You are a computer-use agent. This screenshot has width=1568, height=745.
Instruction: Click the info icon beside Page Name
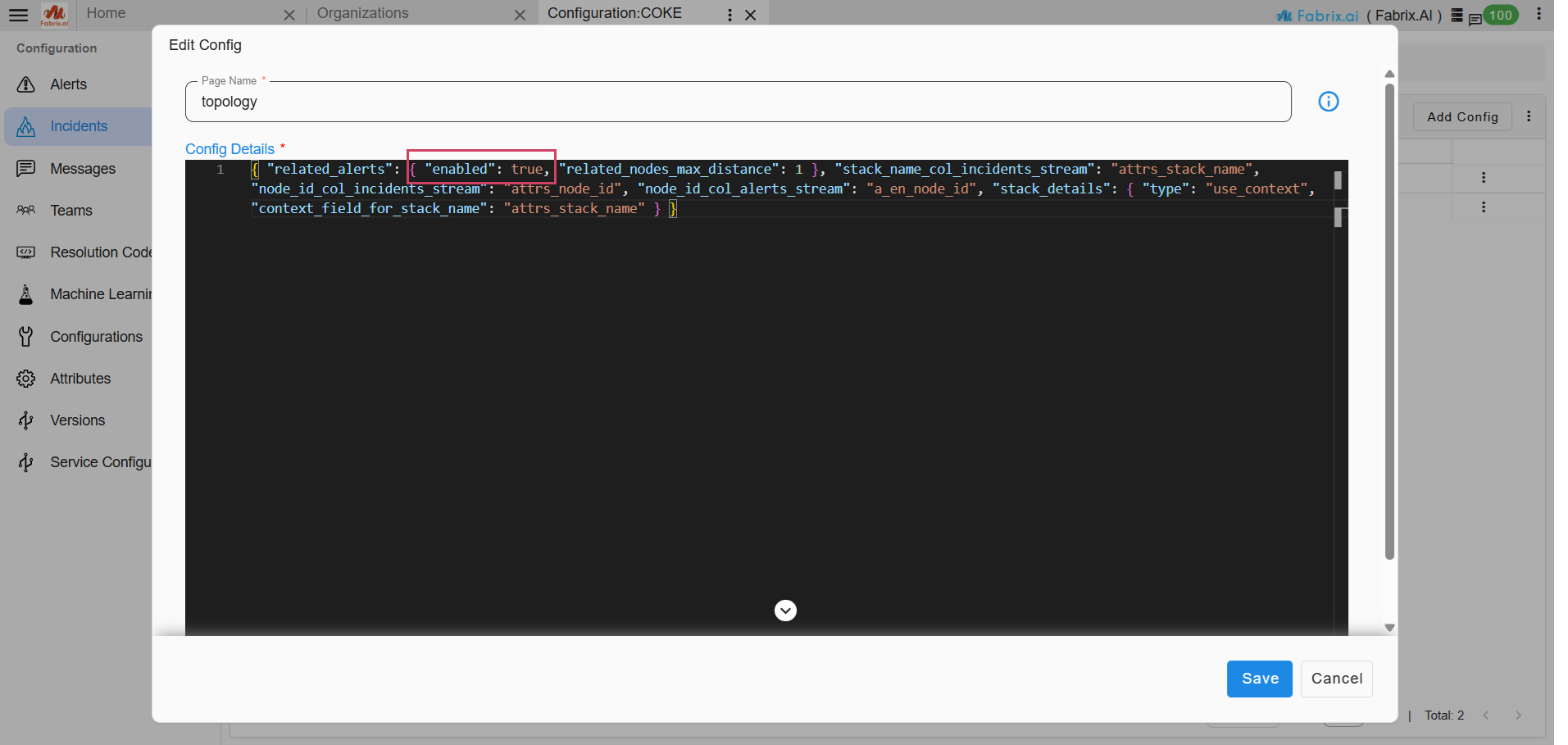coord(1328,102)
